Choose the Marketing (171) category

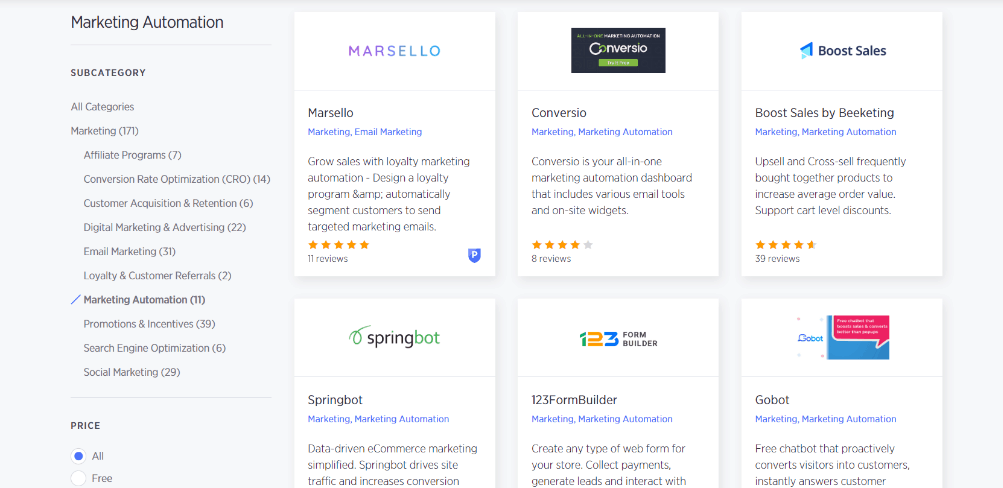tap(105, 130)
